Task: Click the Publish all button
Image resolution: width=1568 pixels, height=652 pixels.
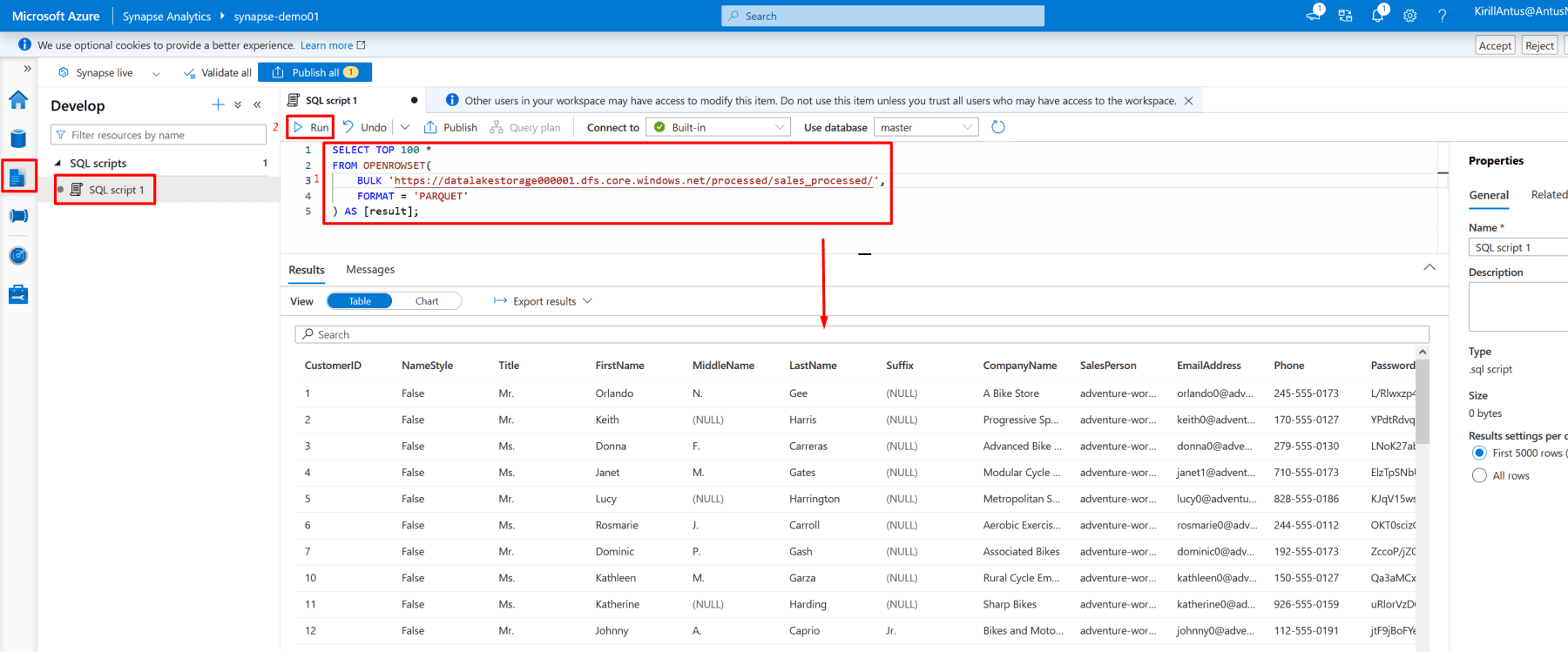Action: click(x=314, y=72)
